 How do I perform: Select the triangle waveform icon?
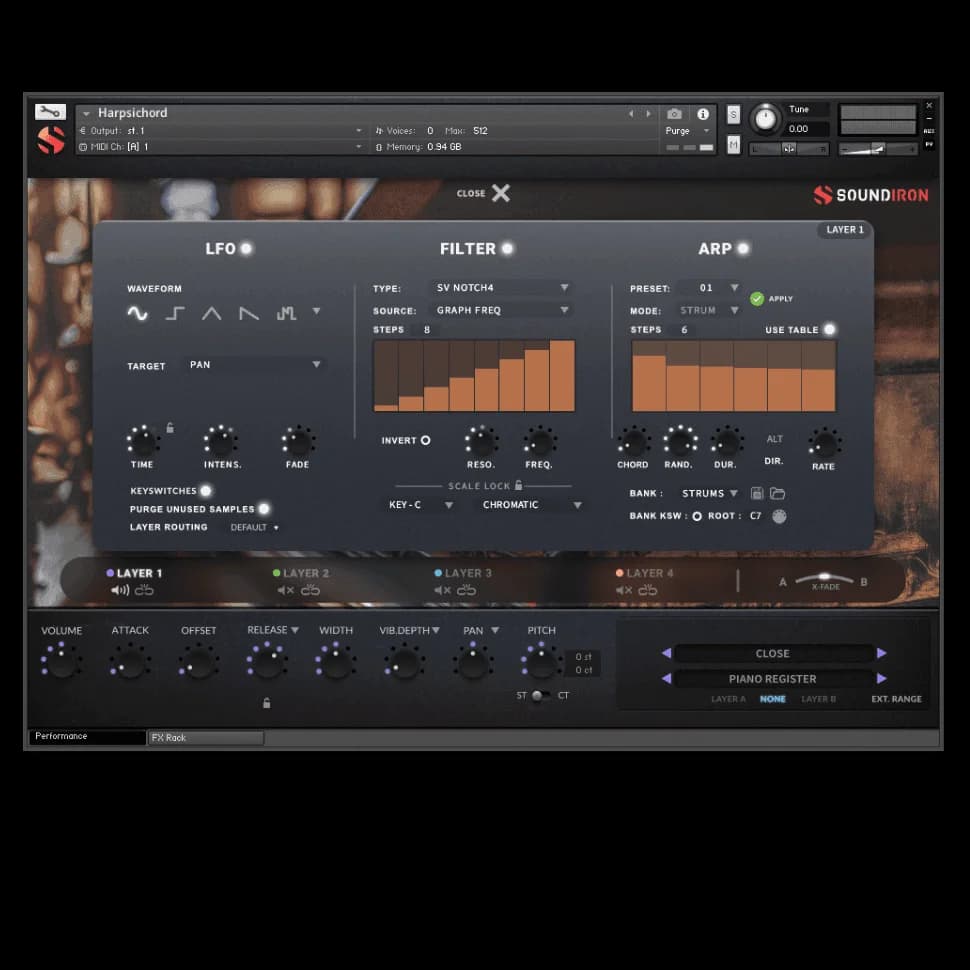pyautogui.click(x=211, y=313)
